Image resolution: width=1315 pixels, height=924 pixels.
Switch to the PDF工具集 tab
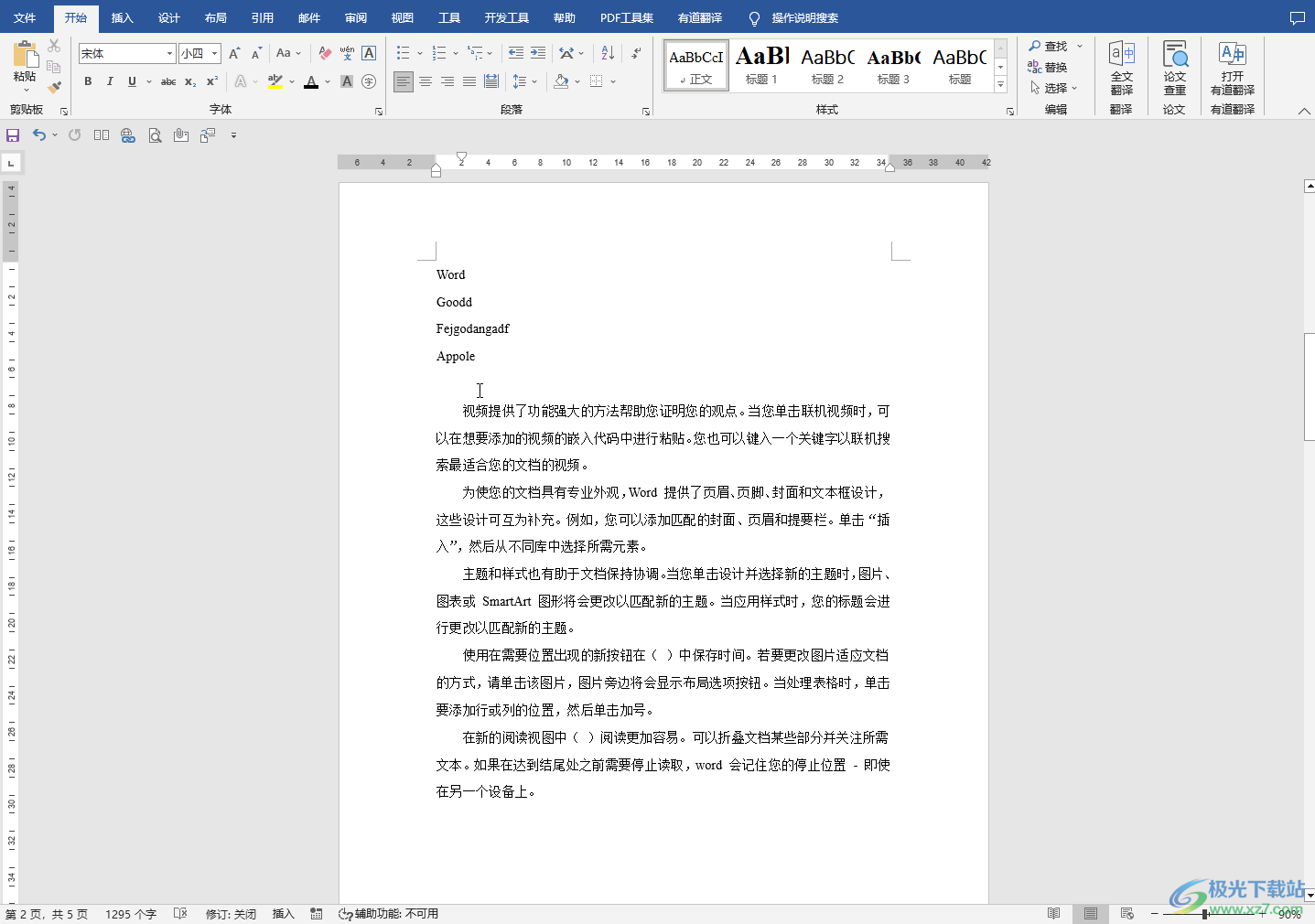[627, 17]
